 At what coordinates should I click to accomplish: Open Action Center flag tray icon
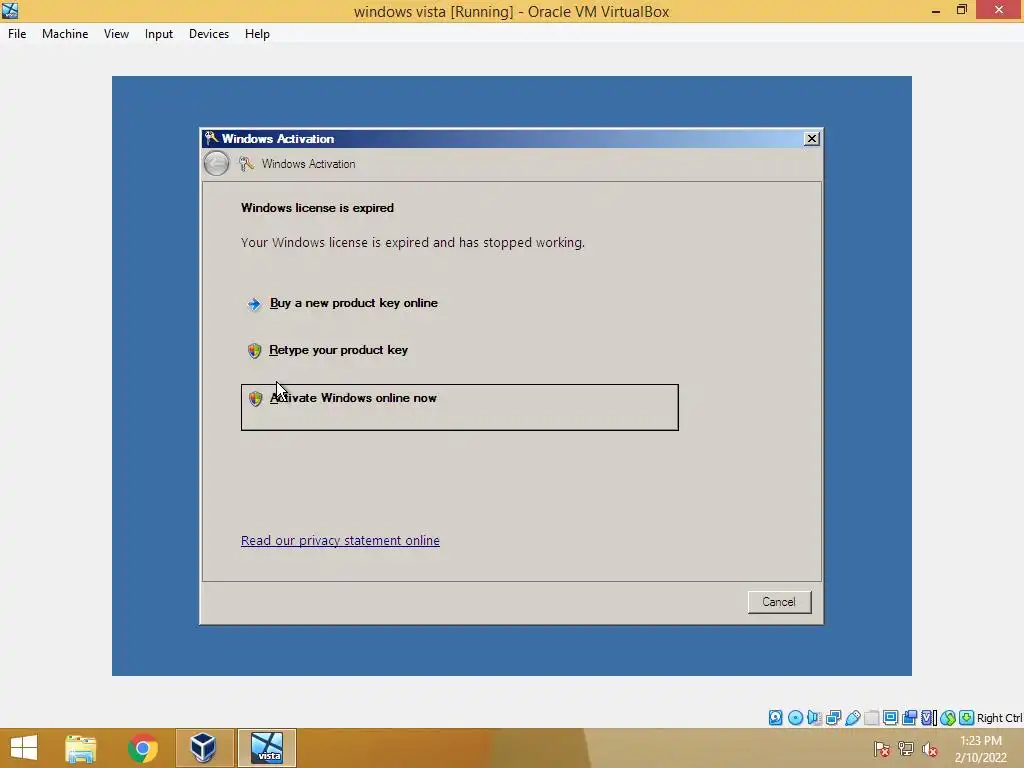[882, 749]
